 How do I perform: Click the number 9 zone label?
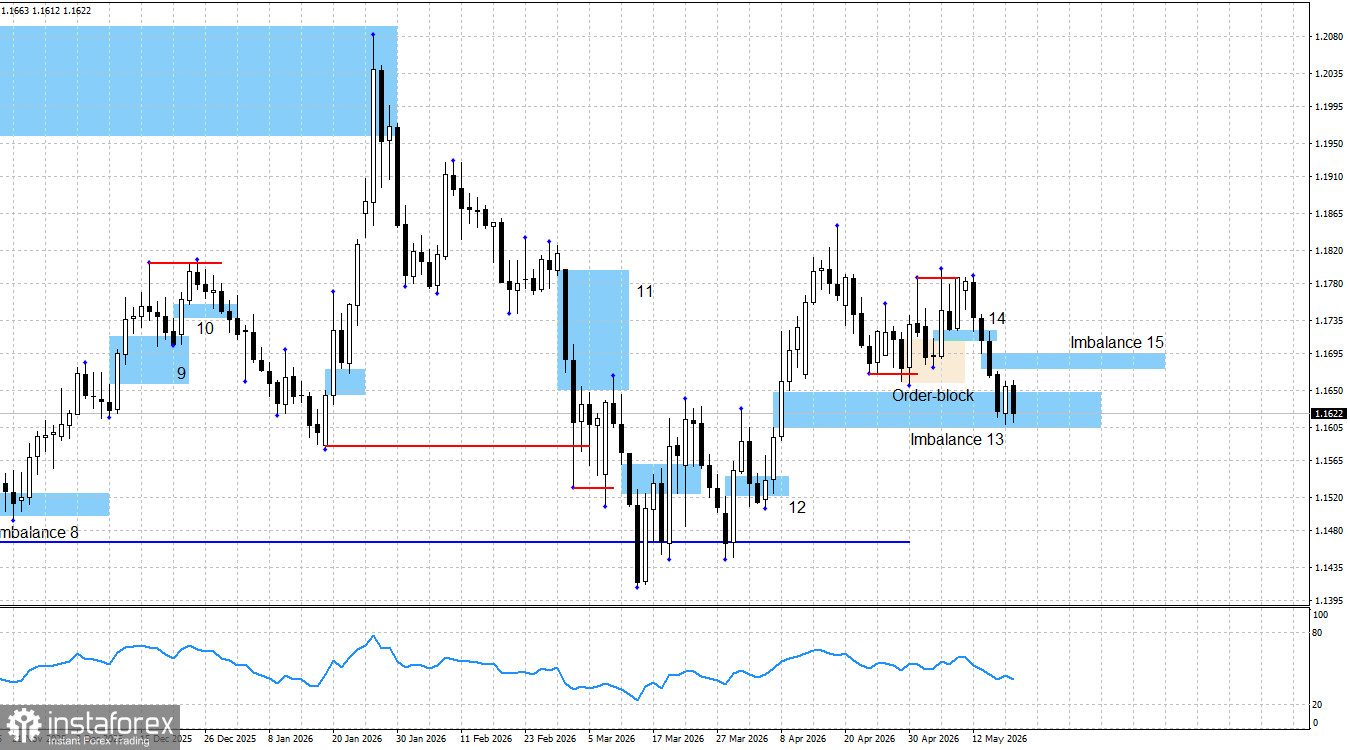[181, 373]
